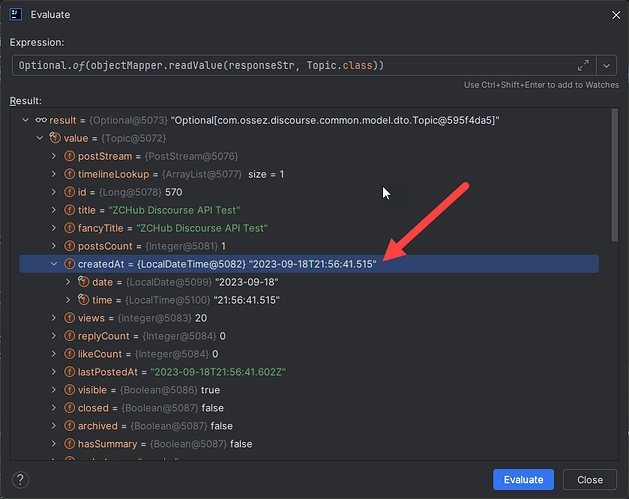Image resolution: width=629 pixels, height=499 pixels.
Task: Click the IntelliJ logo in title bar
Action: 17,16
